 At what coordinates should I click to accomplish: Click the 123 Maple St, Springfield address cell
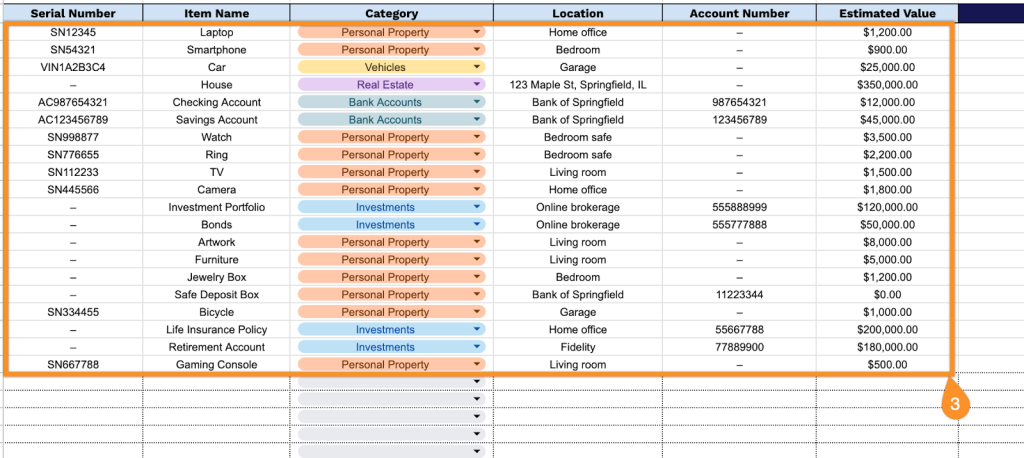pos(577,85)
